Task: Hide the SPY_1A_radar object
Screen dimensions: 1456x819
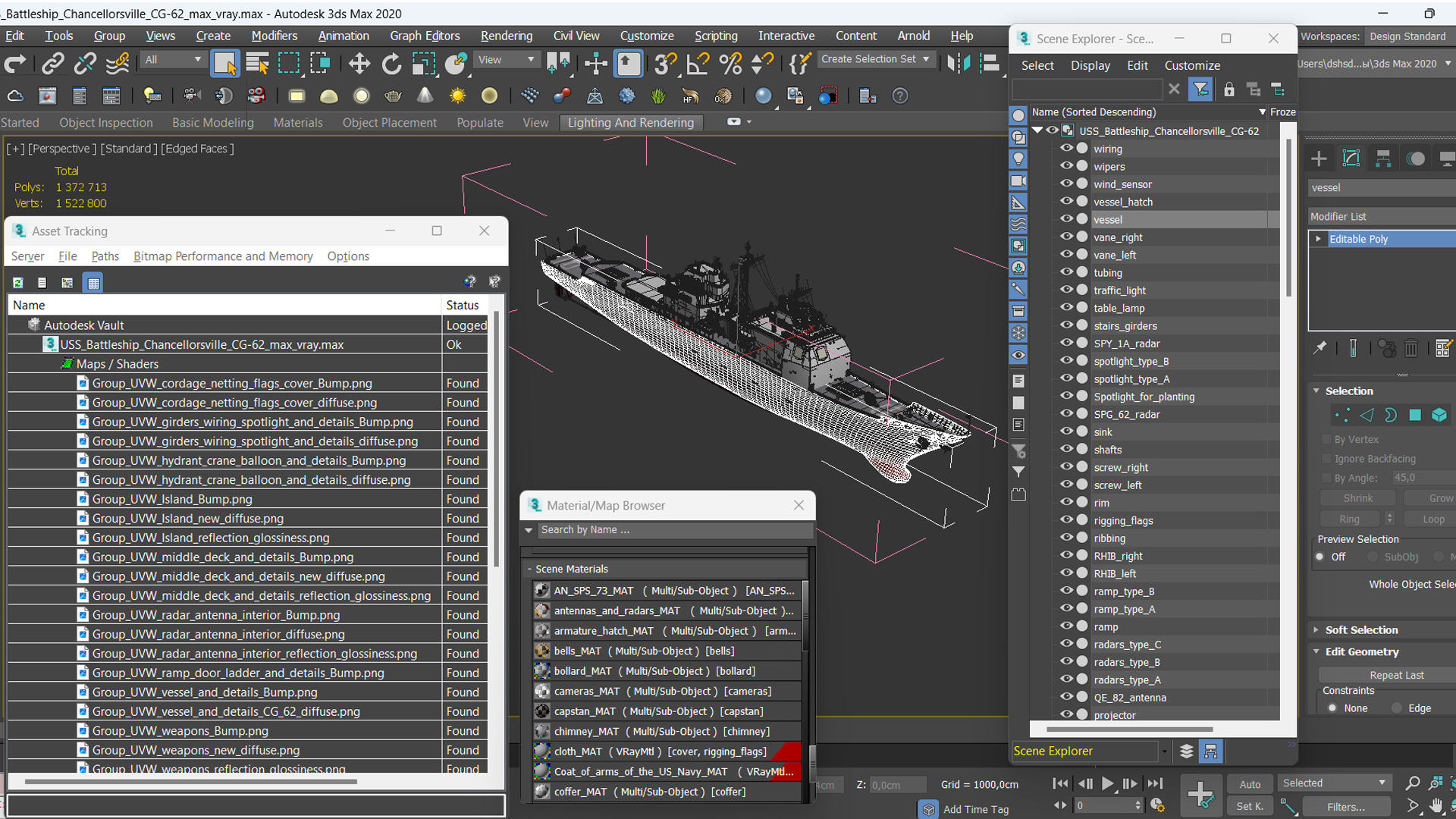Action: coord(1066,344)
